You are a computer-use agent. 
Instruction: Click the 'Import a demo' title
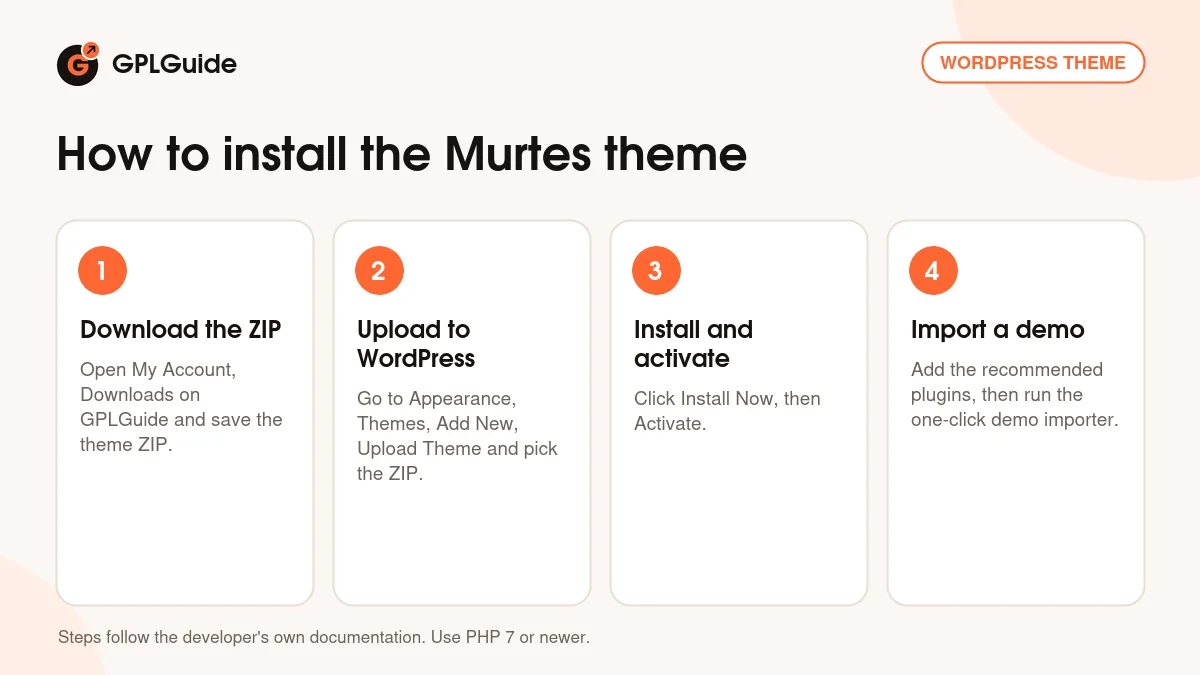click(998, 330)
